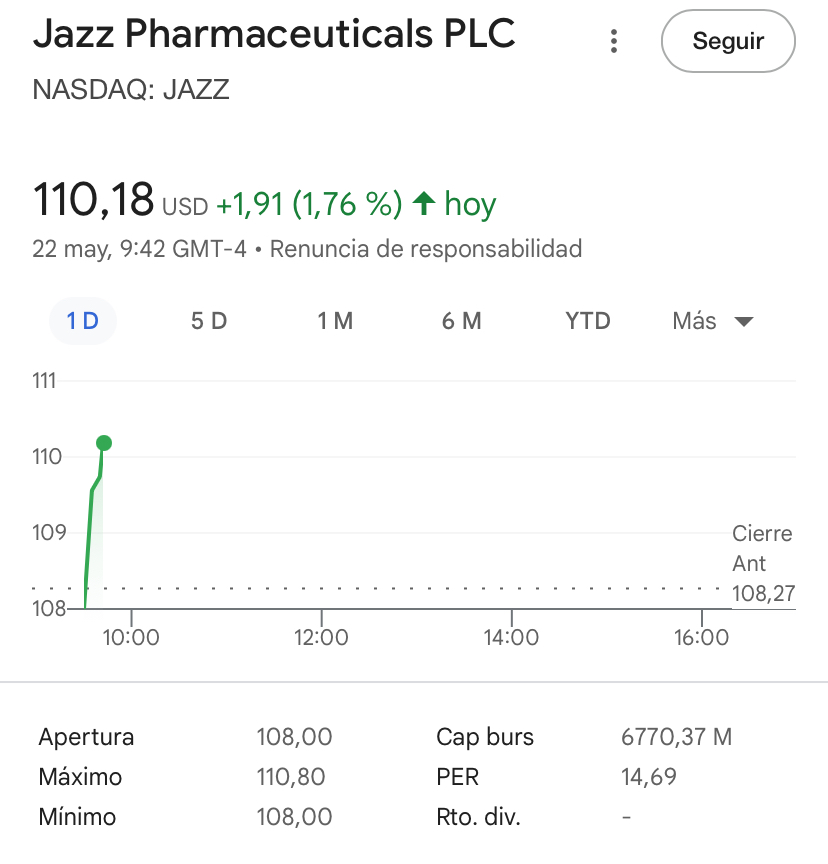The image size is (828, 864).
Task: Click the Seguir follow button
Action: pyautogui.click(x=728, y=41)
